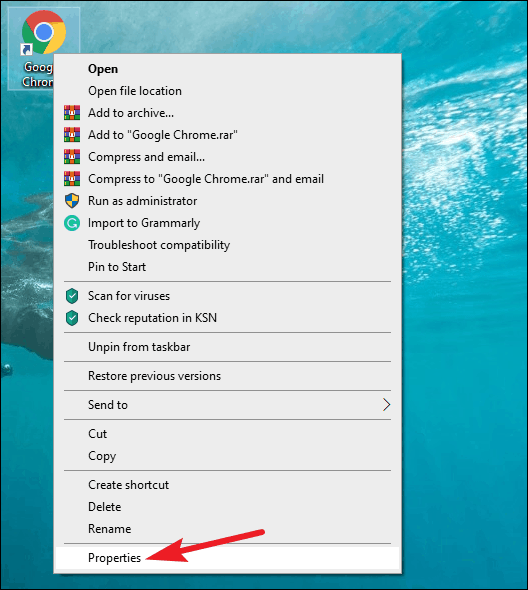Viewport: 528px width, 590px height.
Task: Click the UAC shield icon for Run as administrator
Action: (x=72, y=201)
